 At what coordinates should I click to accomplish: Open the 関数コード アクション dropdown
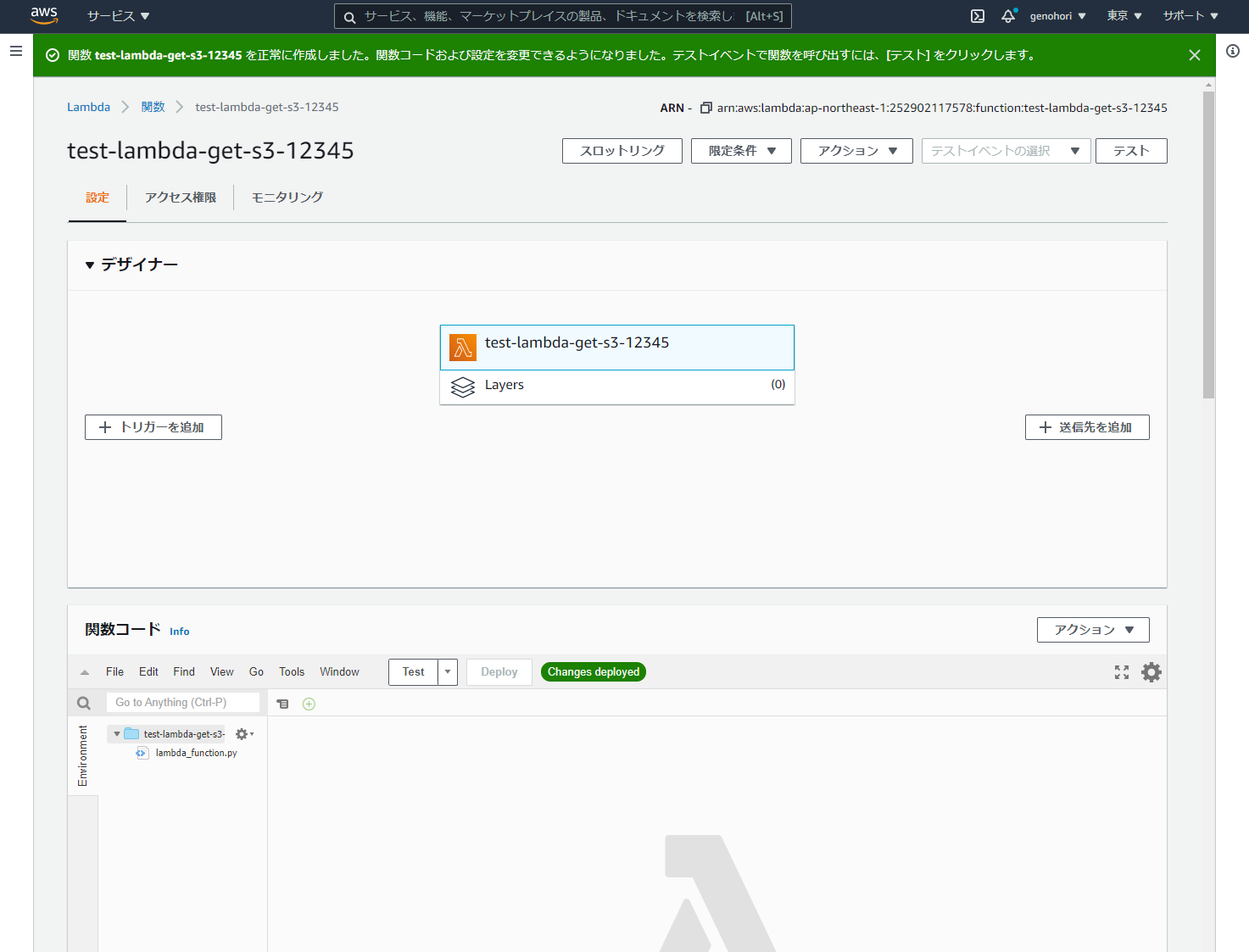pyautogui.click(x=1093, y=630)
